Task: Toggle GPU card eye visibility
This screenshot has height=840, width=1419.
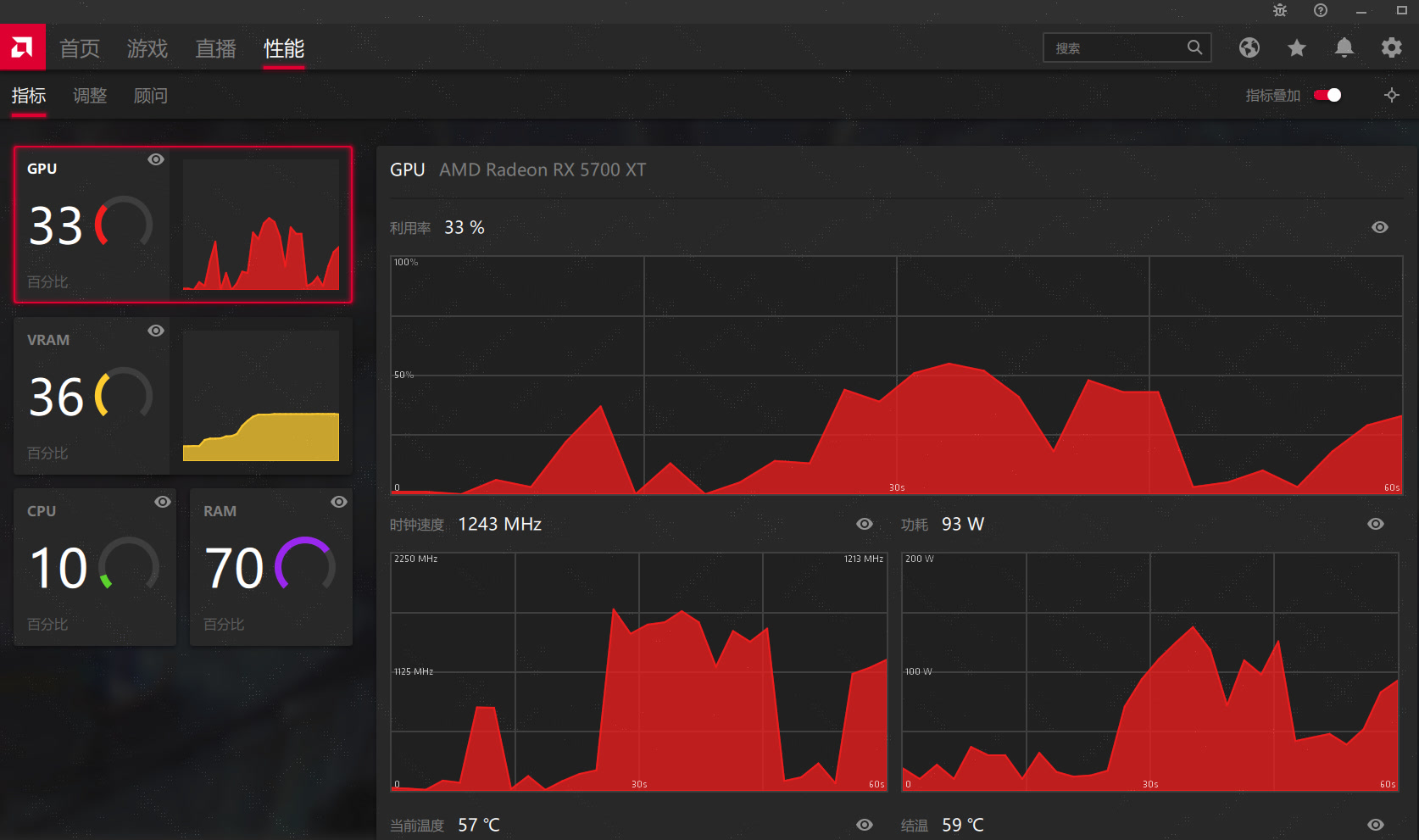Action: [x=156, y=159]
